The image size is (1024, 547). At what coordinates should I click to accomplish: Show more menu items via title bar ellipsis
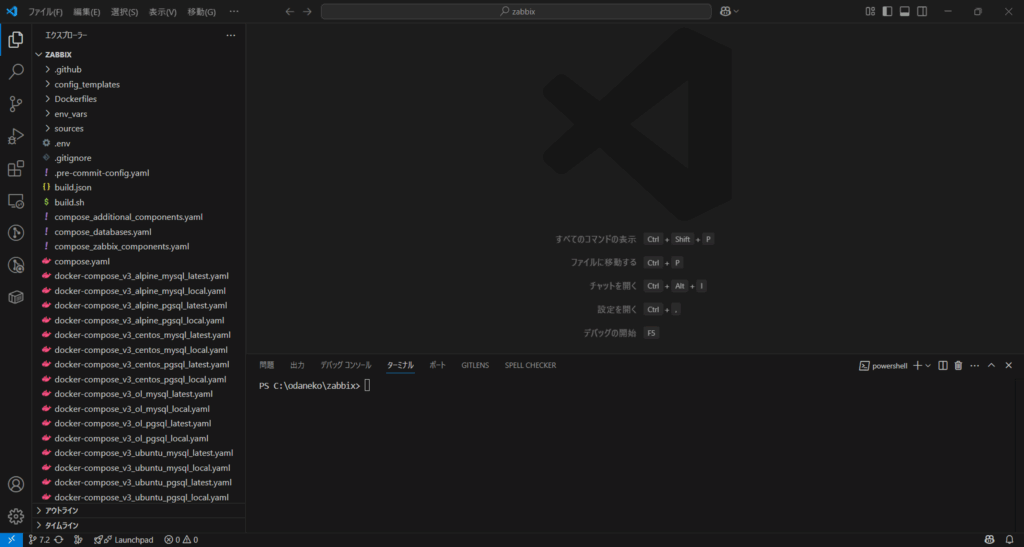tap(234, 12)
